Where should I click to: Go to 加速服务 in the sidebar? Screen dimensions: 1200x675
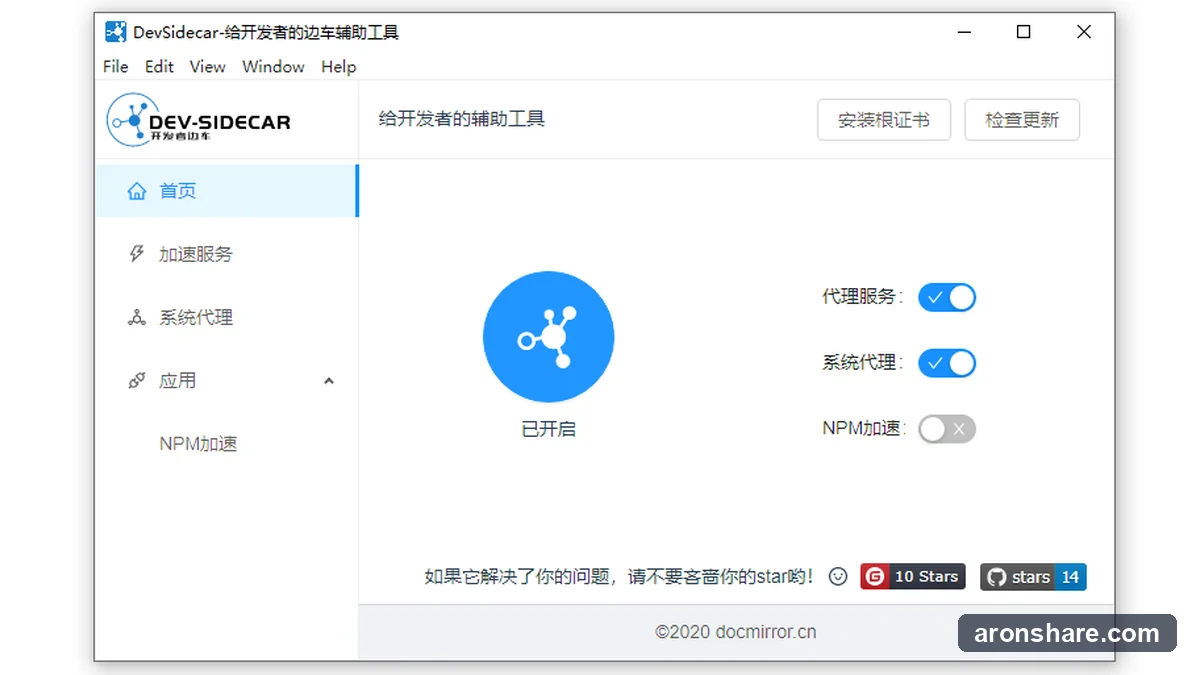click(x=226, y=254)
